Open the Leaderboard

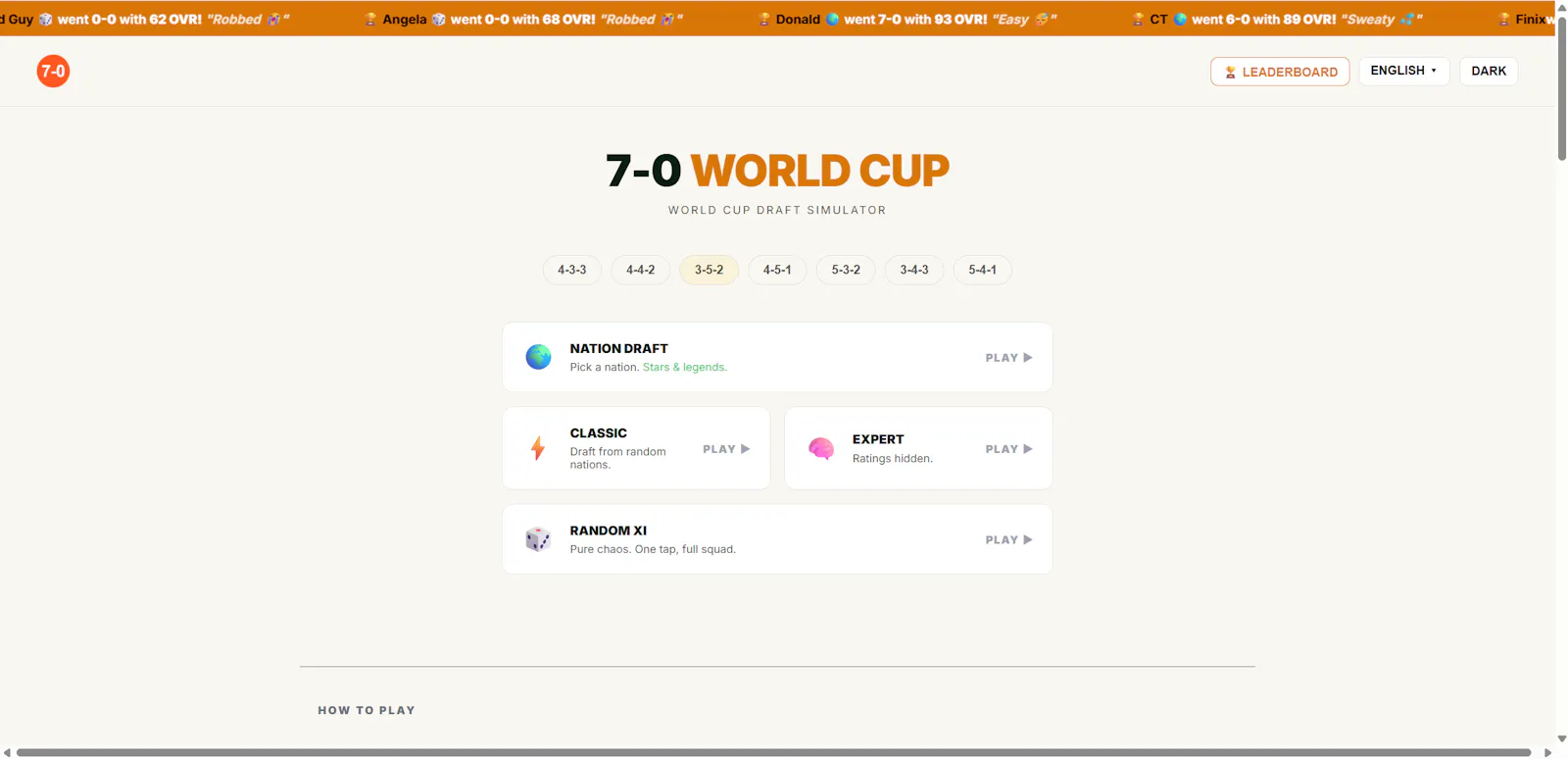(1280, 72)
